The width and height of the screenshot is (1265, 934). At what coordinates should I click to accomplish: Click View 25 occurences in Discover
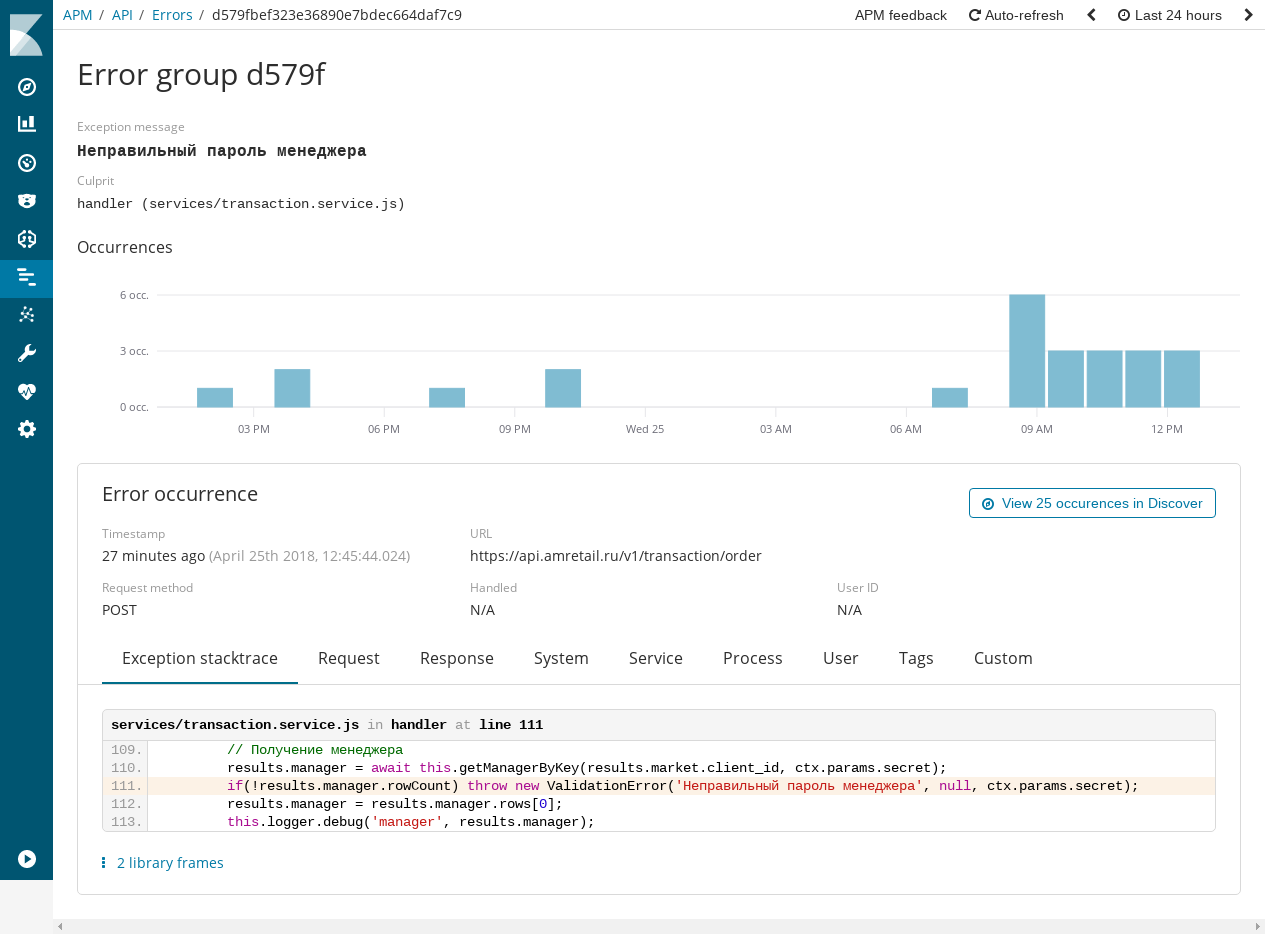pos(1092,502)
